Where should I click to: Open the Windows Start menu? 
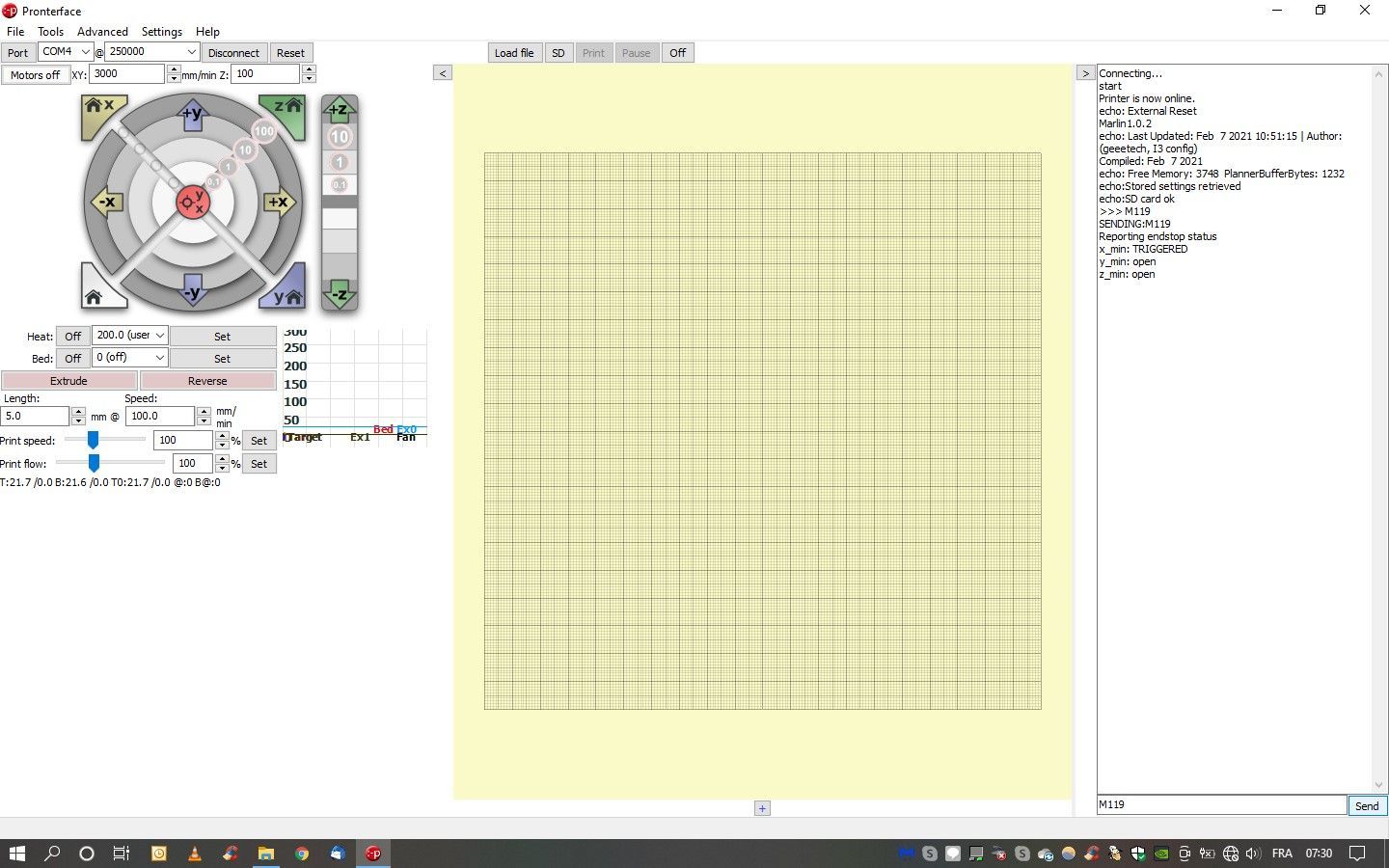(17, 854)
